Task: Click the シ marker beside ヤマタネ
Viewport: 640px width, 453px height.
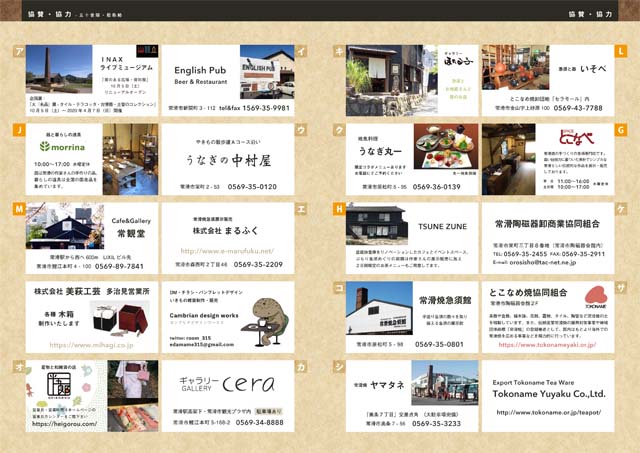Action: pyautogui.click(x=339, y=366)
